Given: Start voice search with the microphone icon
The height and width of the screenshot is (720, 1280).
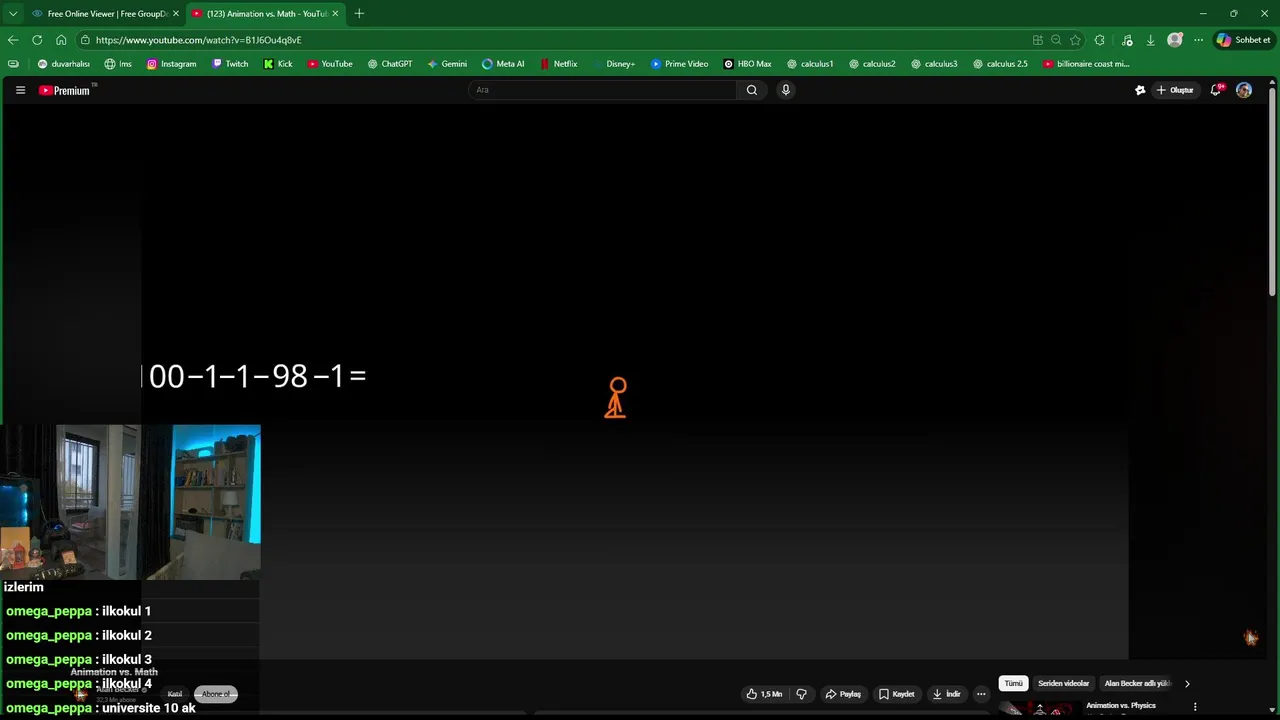Looking at the screenshot, I should [x=786, y=90].
